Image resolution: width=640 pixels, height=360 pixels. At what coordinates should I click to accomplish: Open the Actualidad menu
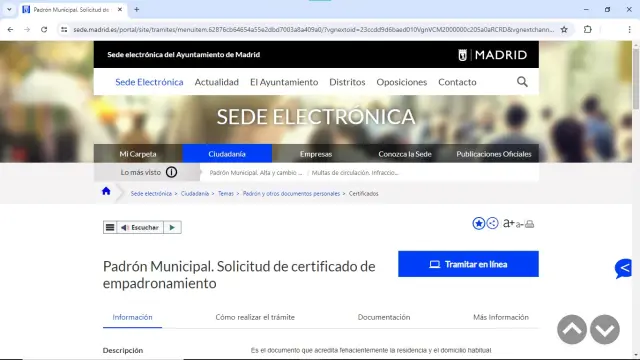point(217,82)
